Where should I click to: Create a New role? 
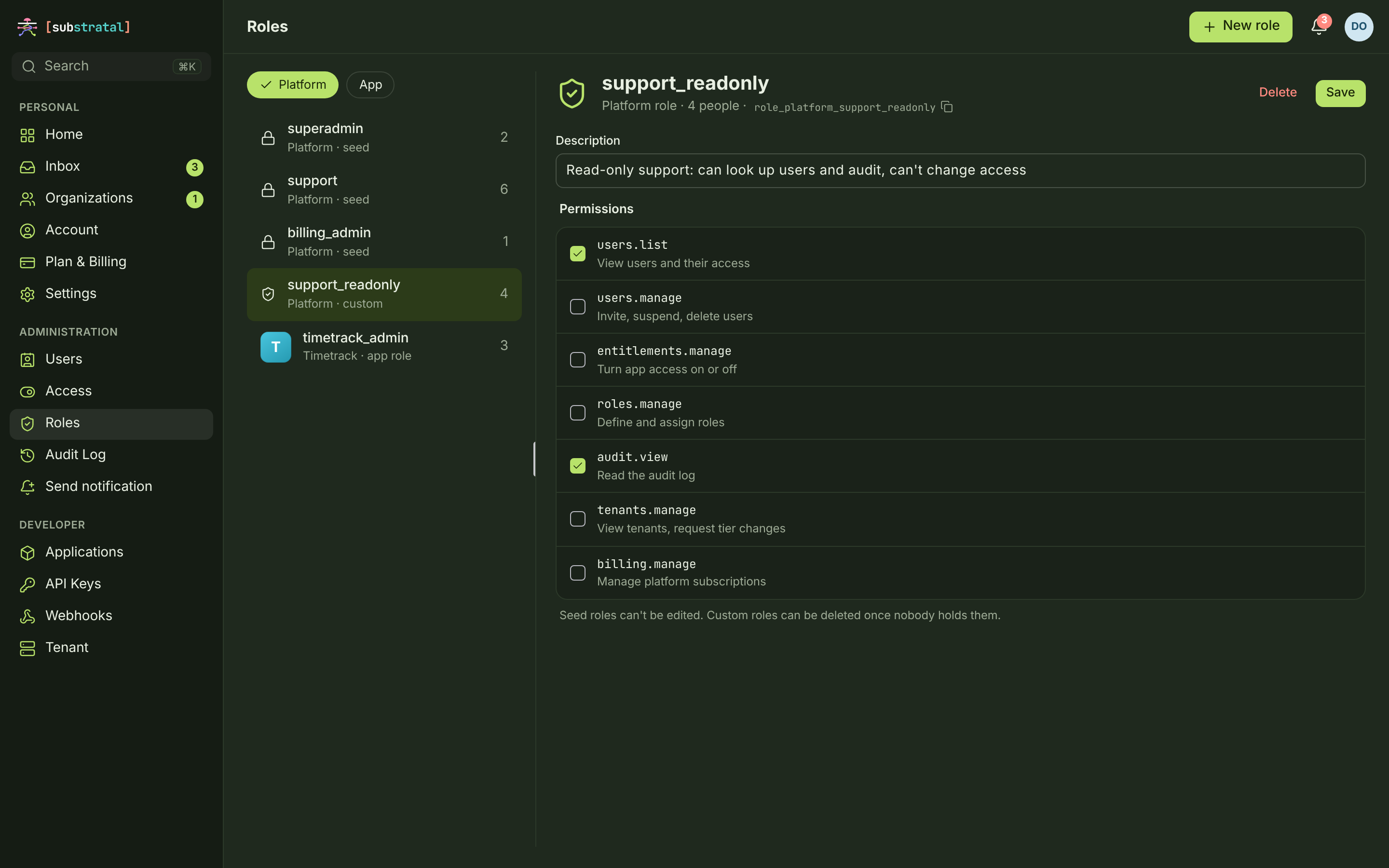[x=1240, y=27]
